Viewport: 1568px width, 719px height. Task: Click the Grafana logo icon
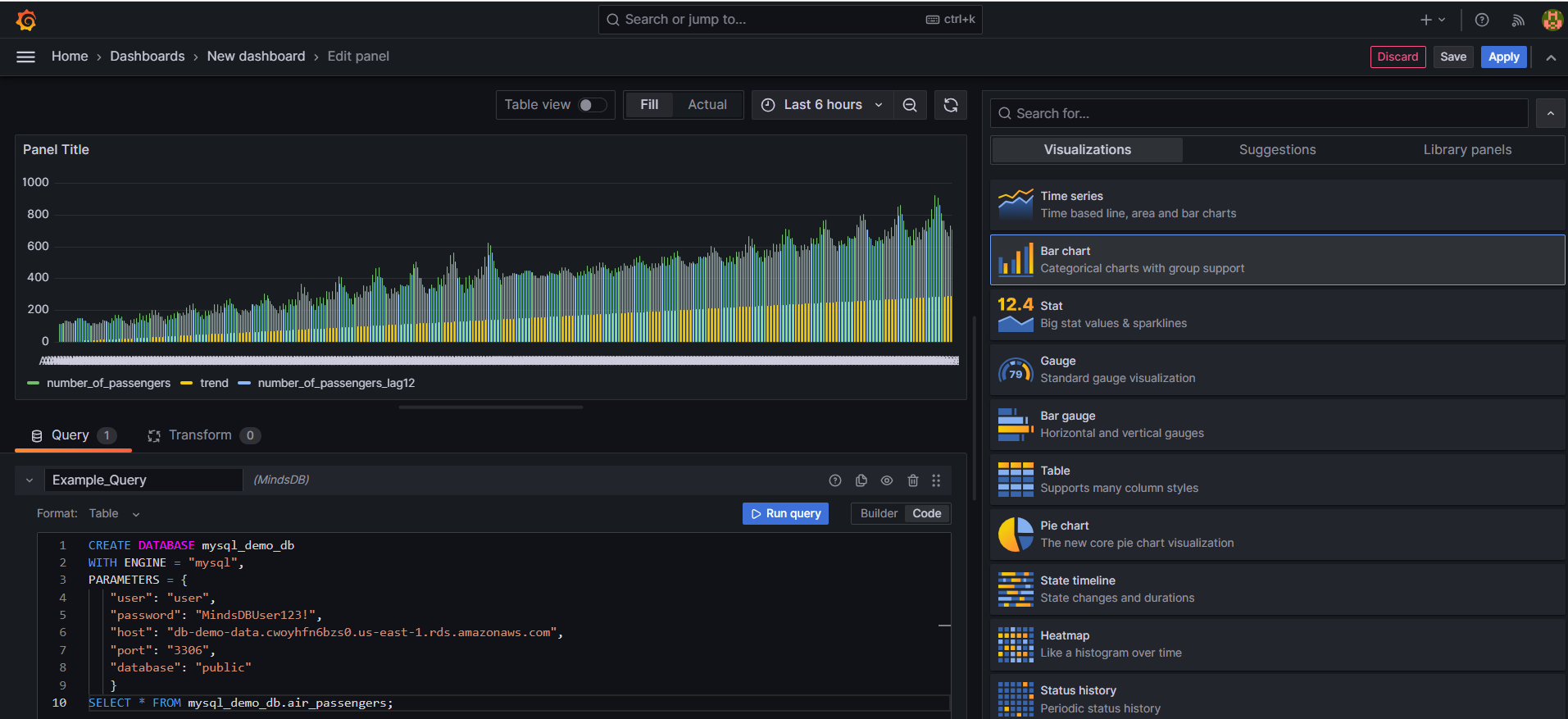(x=26, y=20)
